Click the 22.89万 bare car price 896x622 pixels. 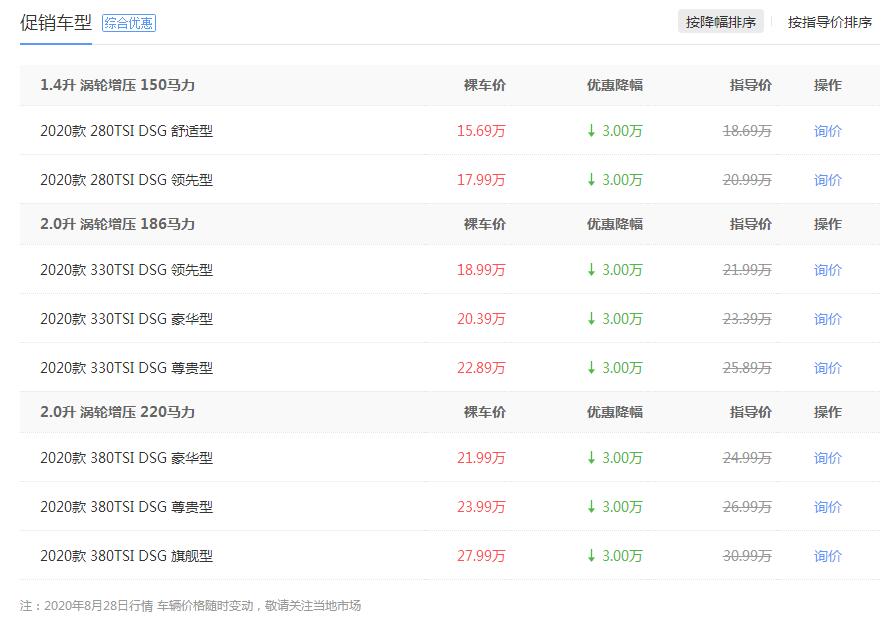coord(481,368)
